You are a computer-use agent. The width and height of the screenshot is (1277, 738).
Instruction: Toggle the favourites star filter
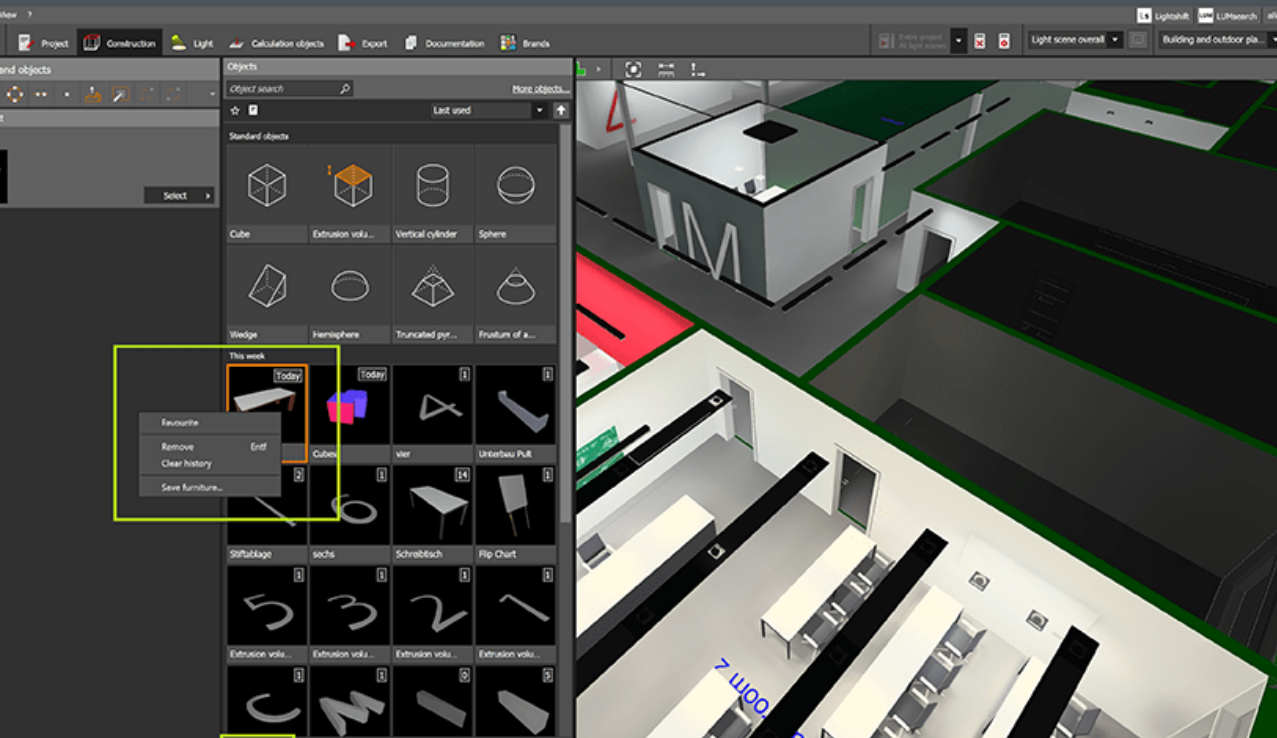click(235, 110)
